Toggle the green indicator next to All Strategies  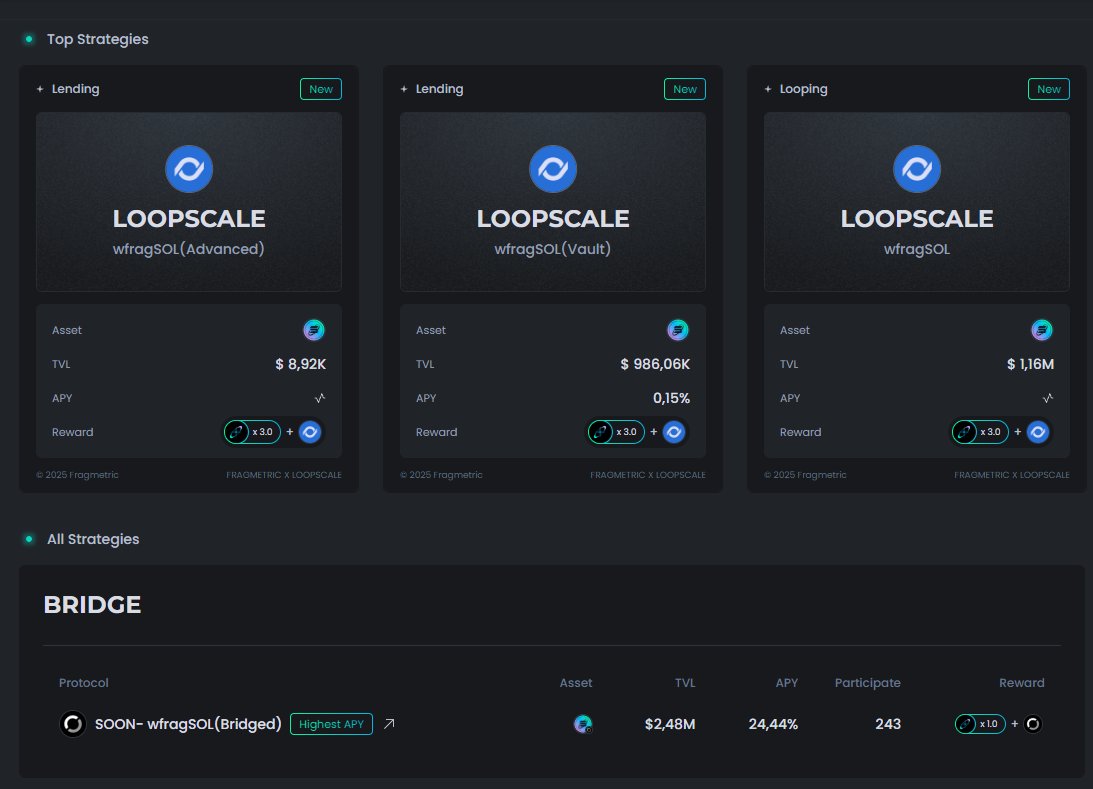(x=27, y=539)
